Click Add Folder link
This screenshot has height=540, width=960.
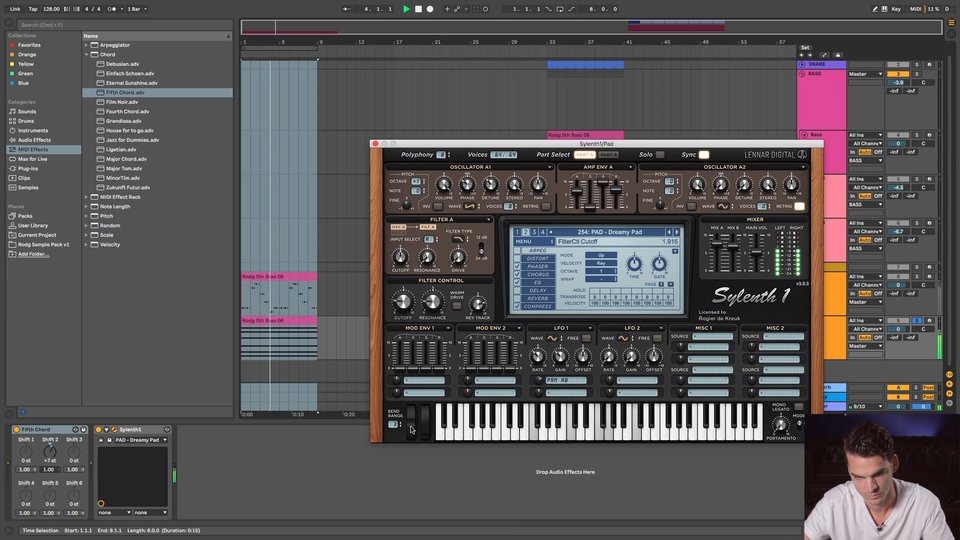click(33, 254)
